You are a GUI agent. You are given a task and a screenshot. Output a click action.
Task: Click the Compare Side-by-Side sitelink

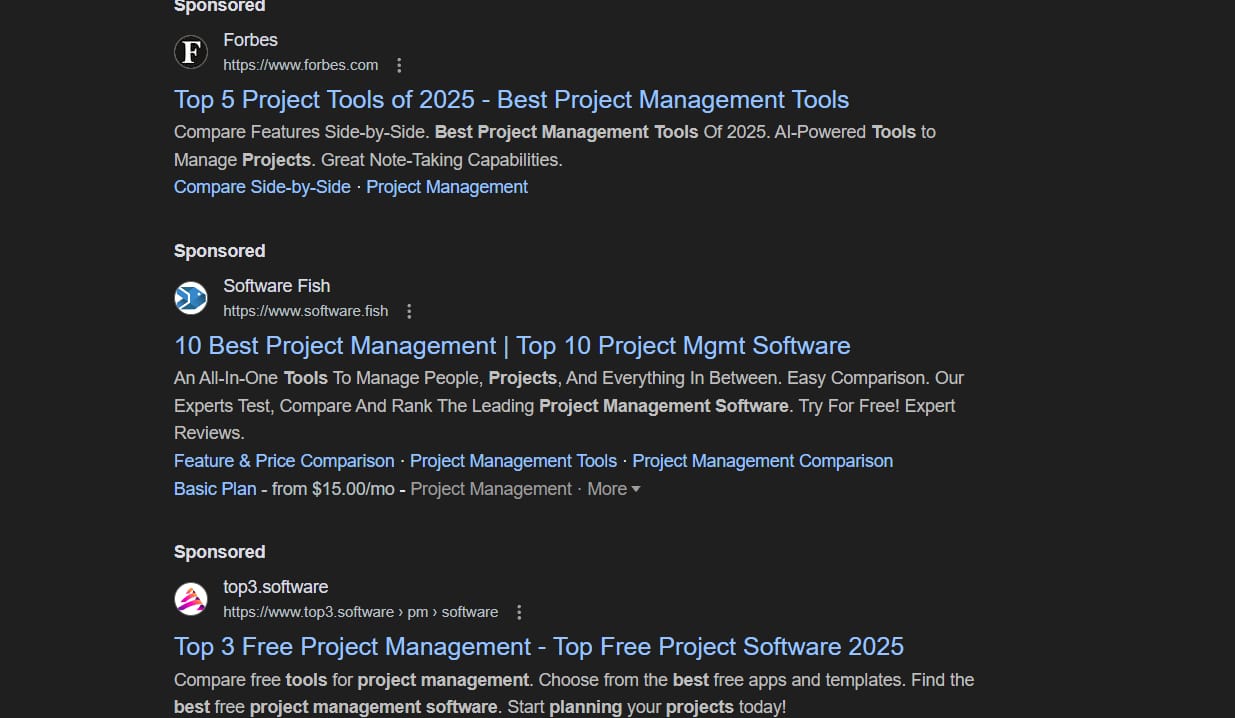pyautogui.click(x=262, y=187)
